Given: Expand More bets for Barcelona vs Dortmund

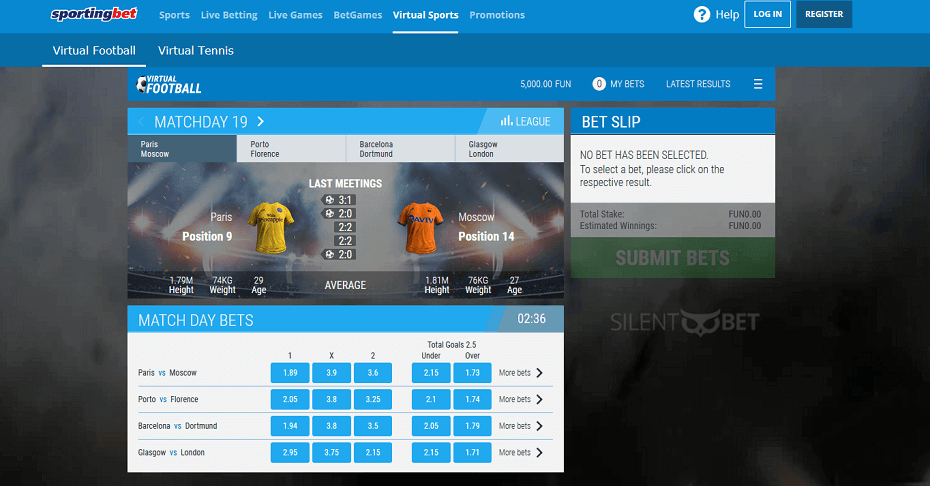Looking at the screenshot, I should point(521,426).
